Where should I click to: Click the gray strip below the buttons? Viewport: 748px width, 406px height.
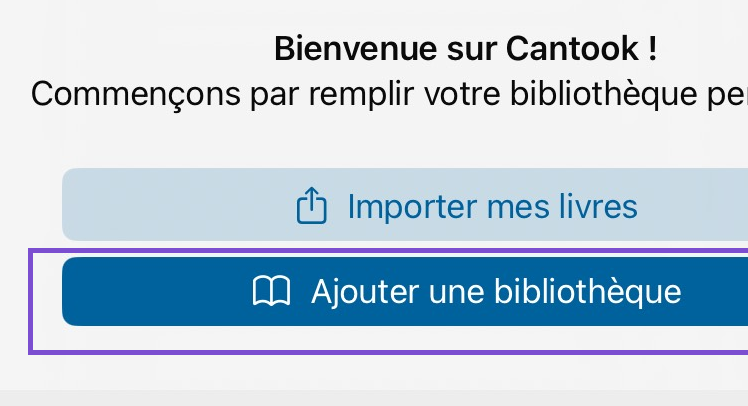[374, 397]
